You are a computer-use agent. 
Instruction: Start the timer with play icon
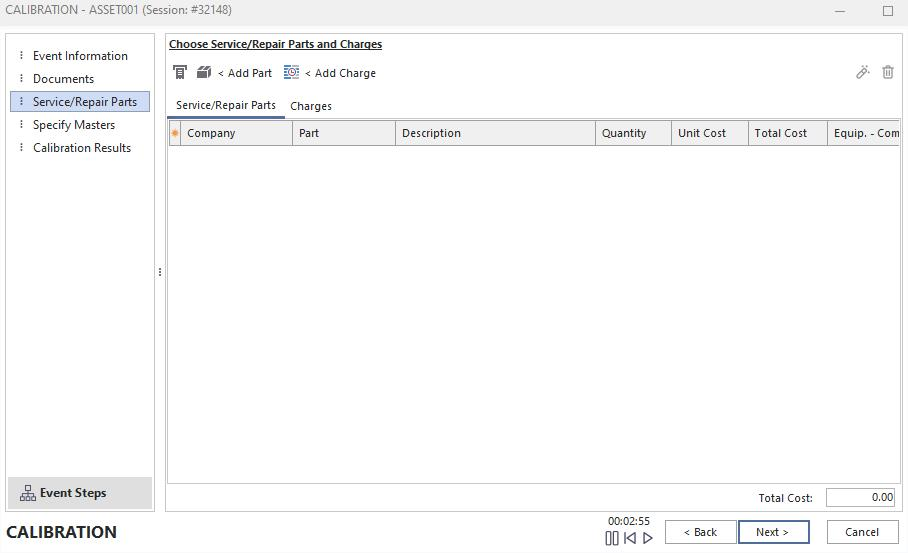(x=648, y=538)
